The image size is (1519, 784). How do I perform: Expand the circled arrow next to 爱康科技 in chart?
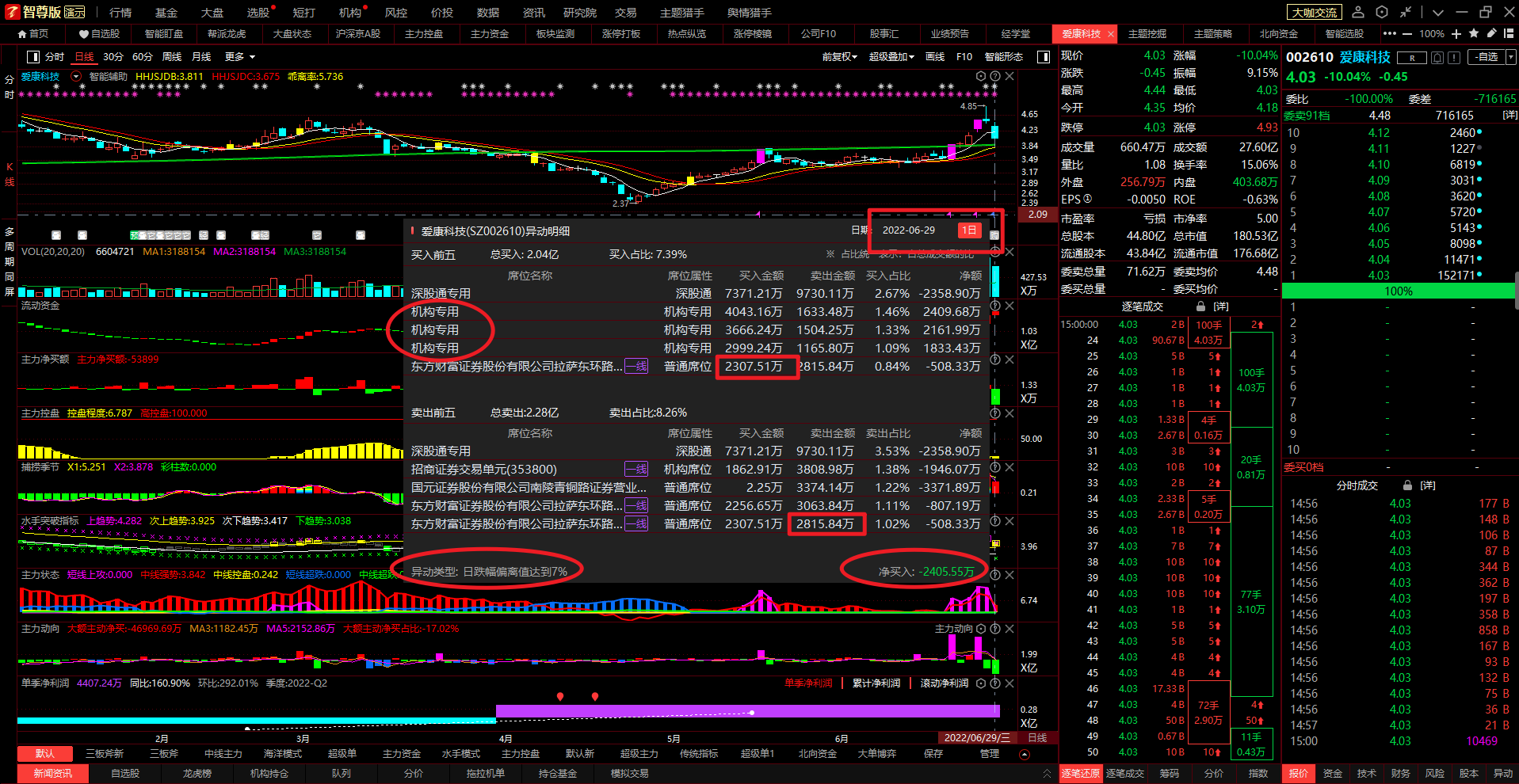[x=76, y=77]
